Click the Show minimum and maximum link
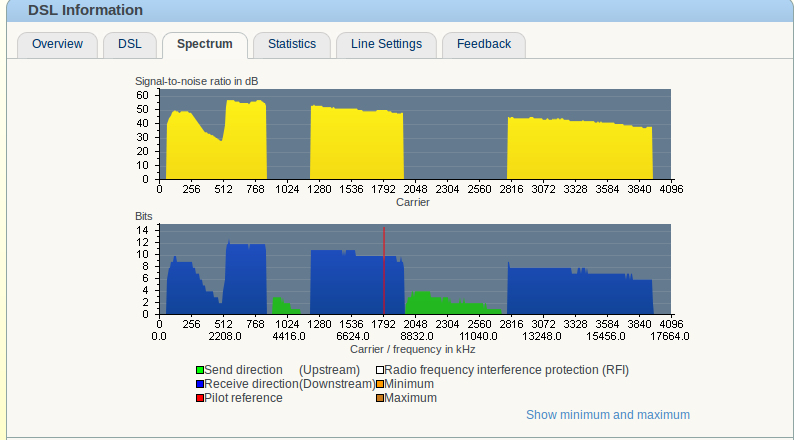794x440 pixels. click(608, 415)
